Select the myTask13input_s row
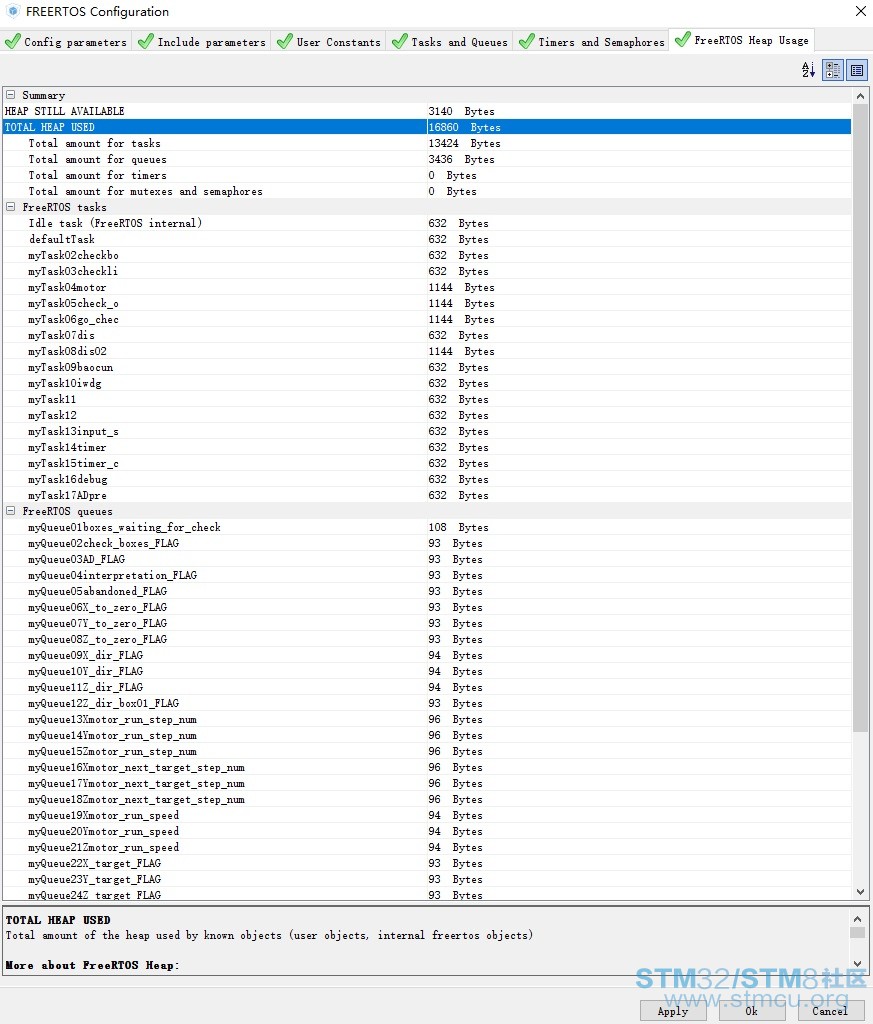 point(427,431)
